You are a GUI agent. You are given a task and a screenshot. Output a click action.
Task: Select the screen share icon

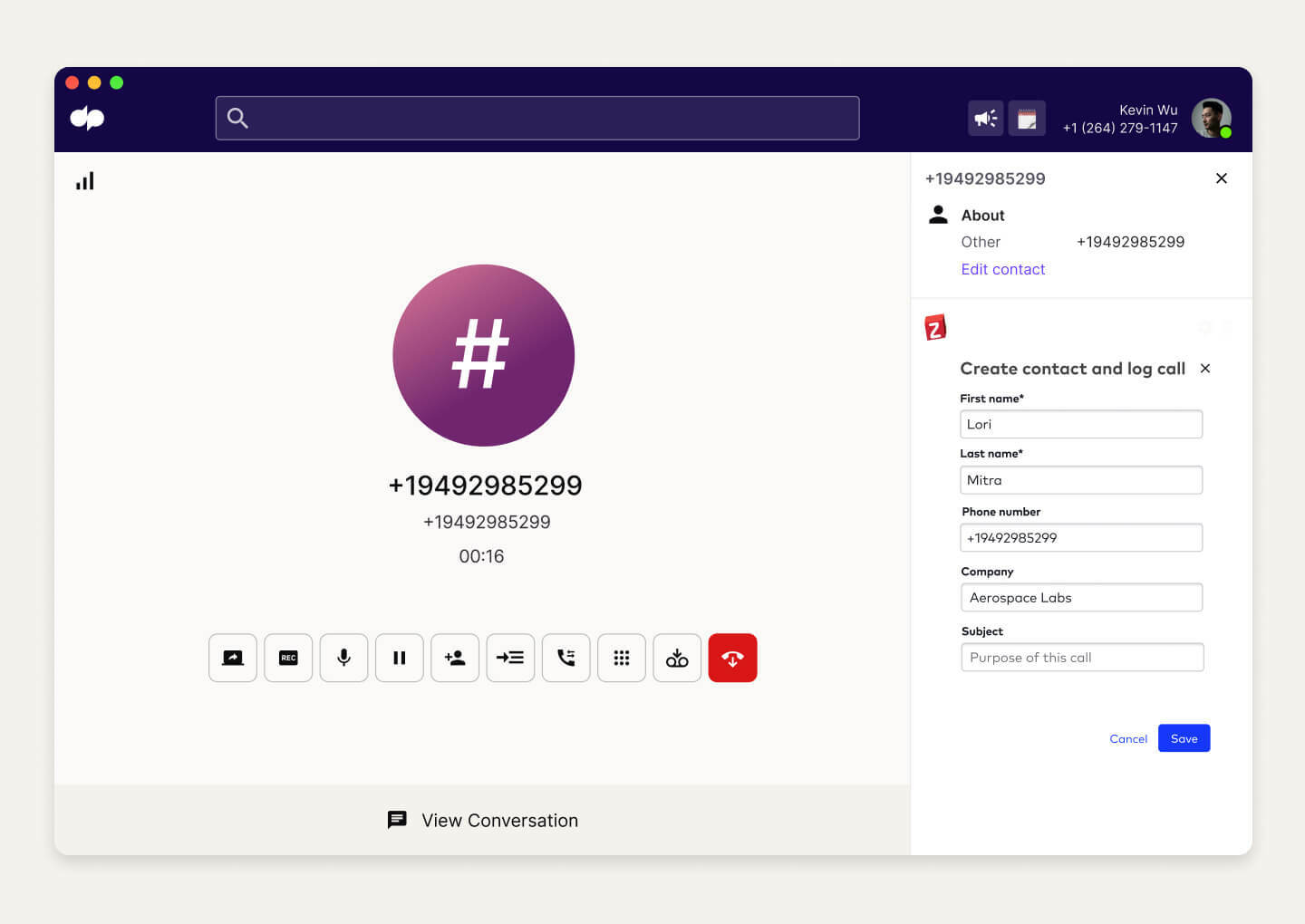pos(232,658)
